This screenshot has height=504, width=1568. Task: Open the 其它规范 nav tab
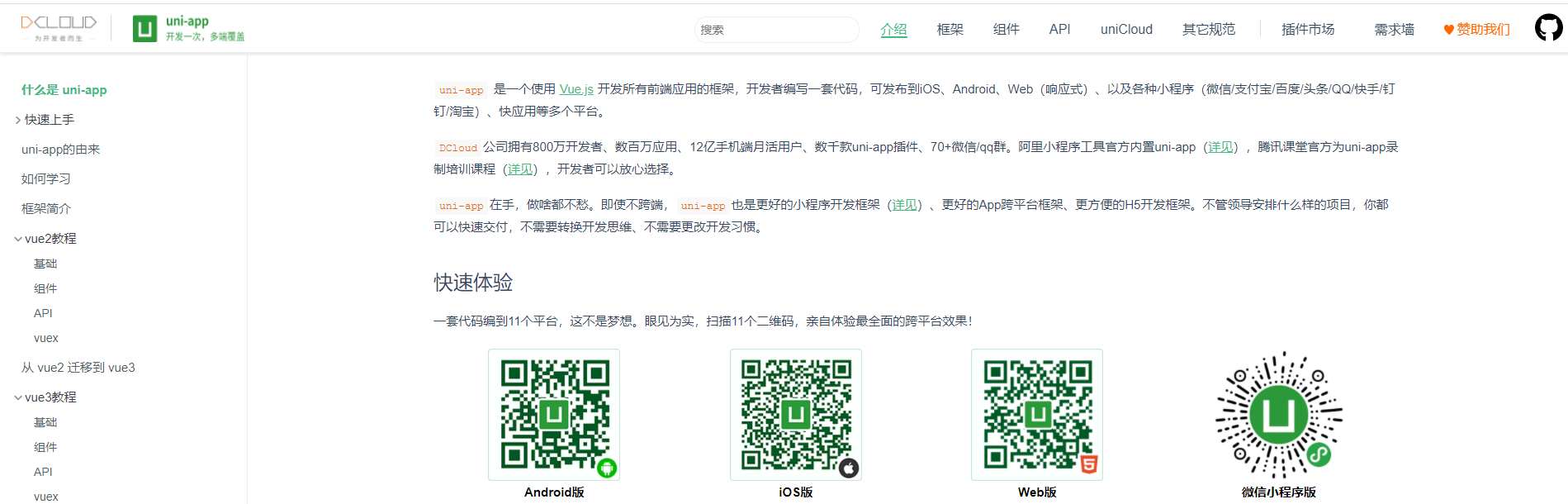pos(1209,30)
